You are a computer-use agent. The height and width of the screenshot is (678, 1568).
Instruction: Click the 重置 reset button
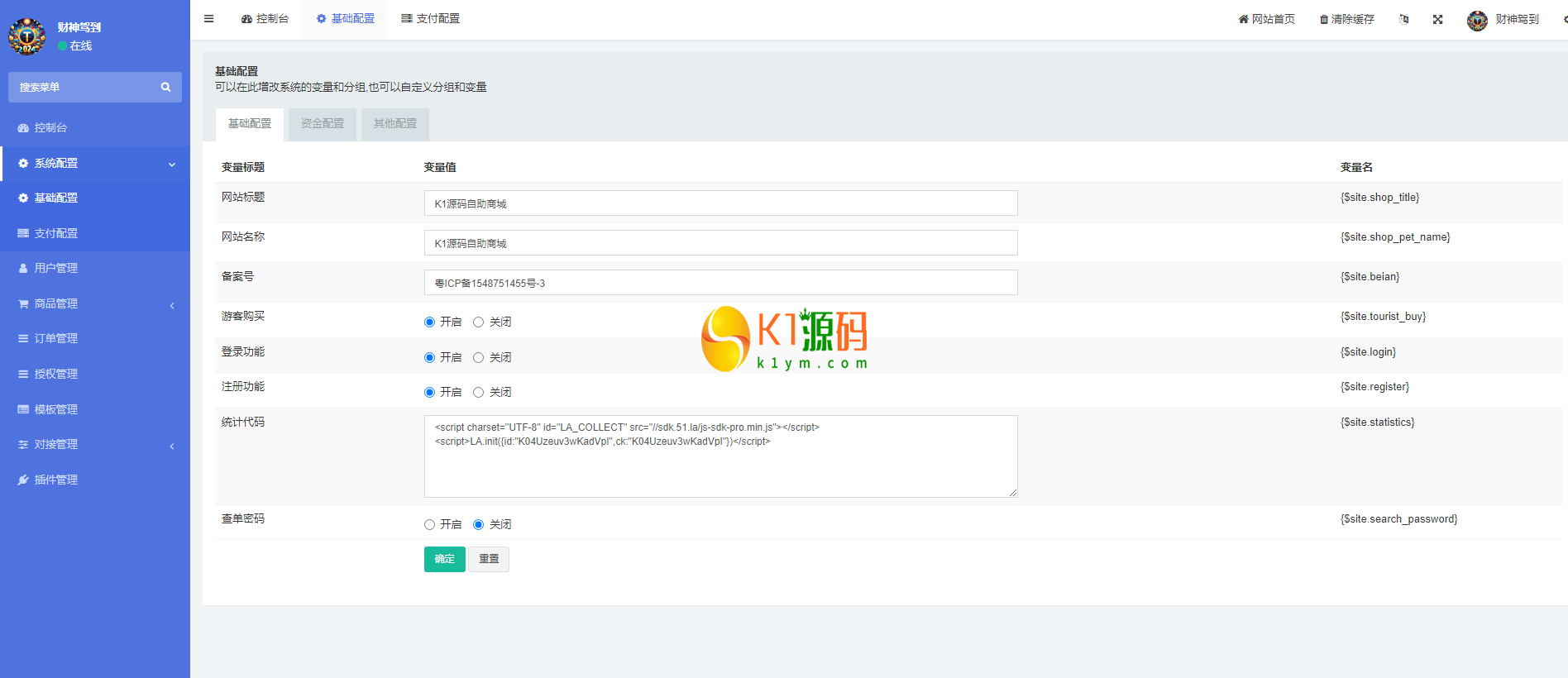(489, 559)
